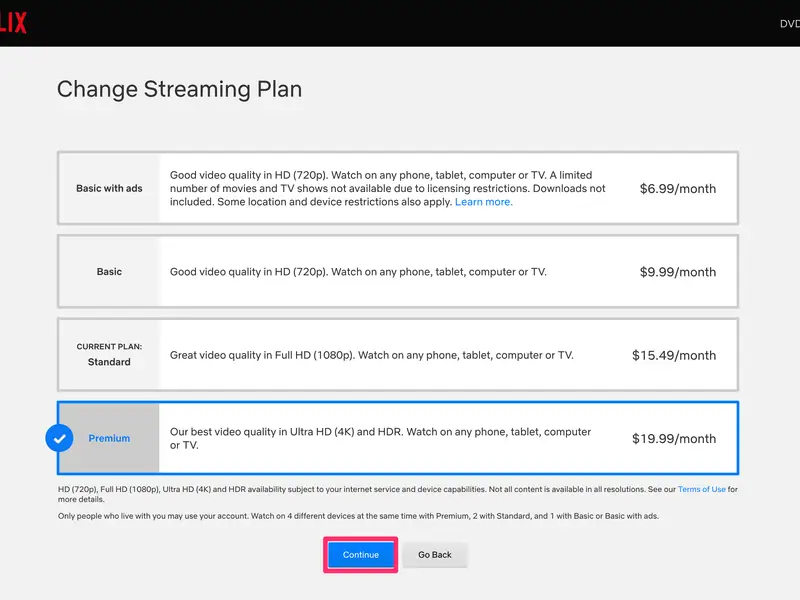800x600 pixels.
Task: Click the $6.99/month price
Action: [x=677, y=188]
